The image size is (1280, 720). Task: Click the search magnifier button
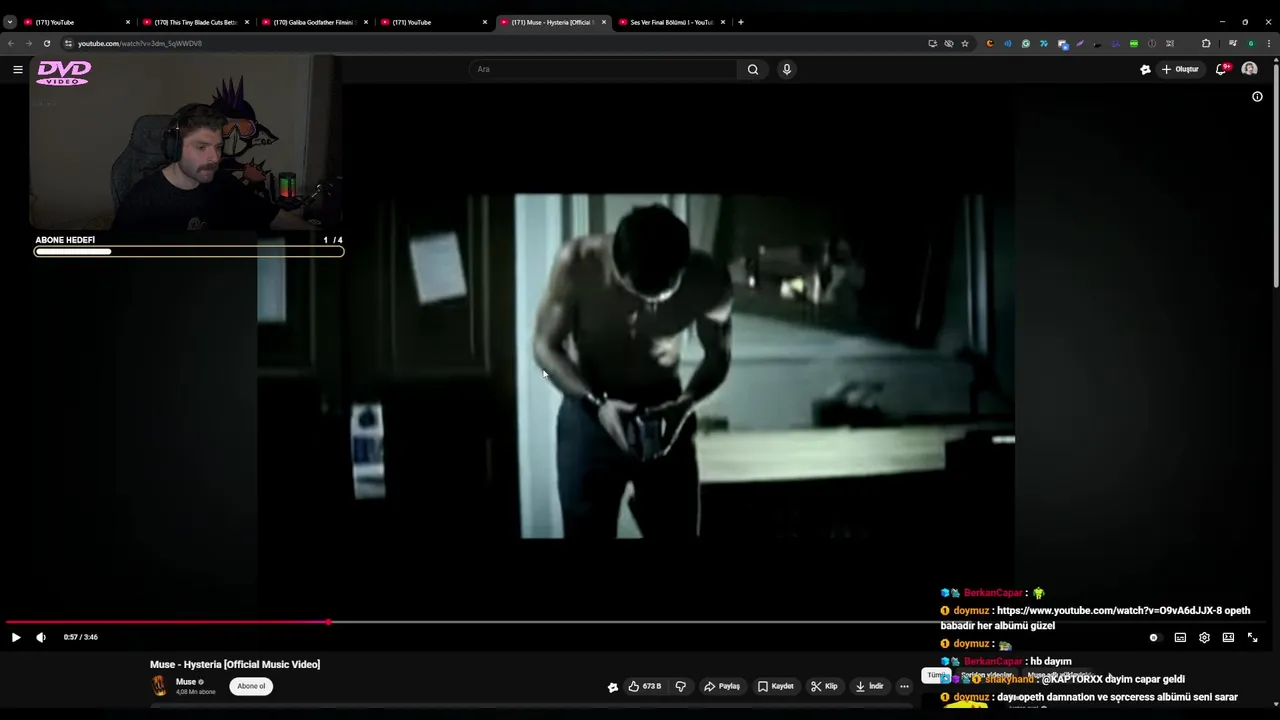pyautogui.click(x=753, y=69)
